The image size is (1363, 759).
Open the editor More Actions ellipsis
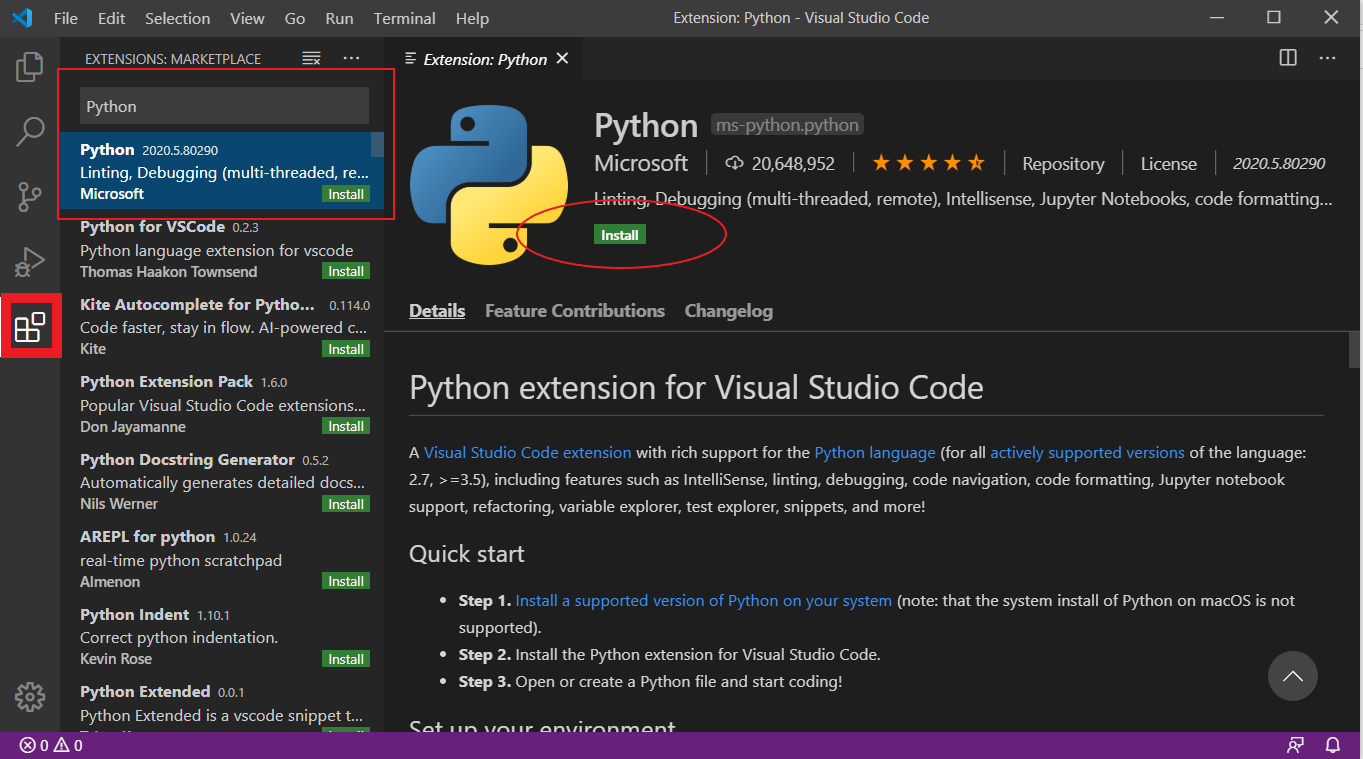pyautogui.click(x=1327, y=58)
